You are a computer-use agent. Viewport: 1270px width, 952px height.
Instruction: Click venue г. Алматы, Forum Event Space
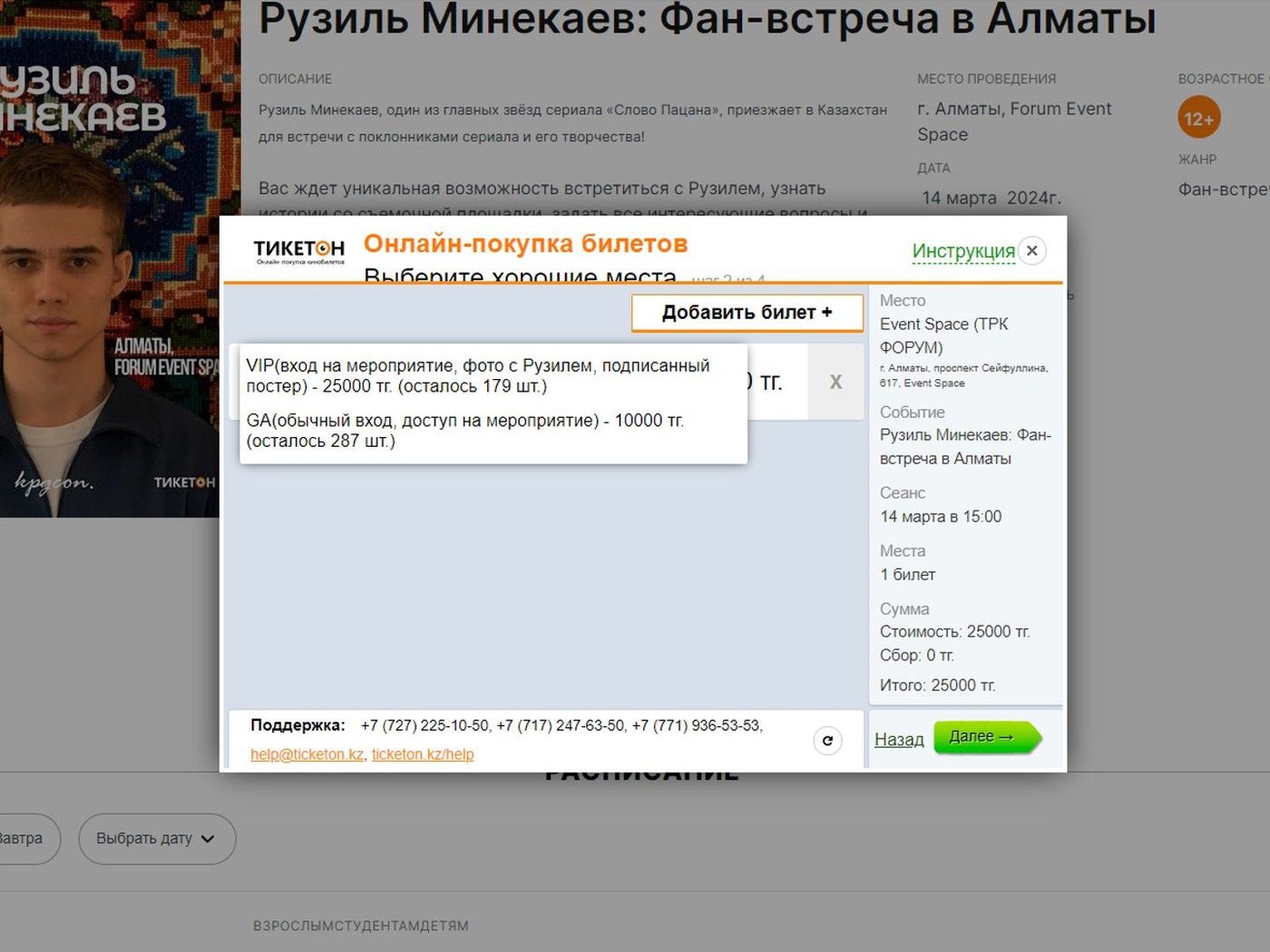pyautogui.click(x=1014, y=121)
